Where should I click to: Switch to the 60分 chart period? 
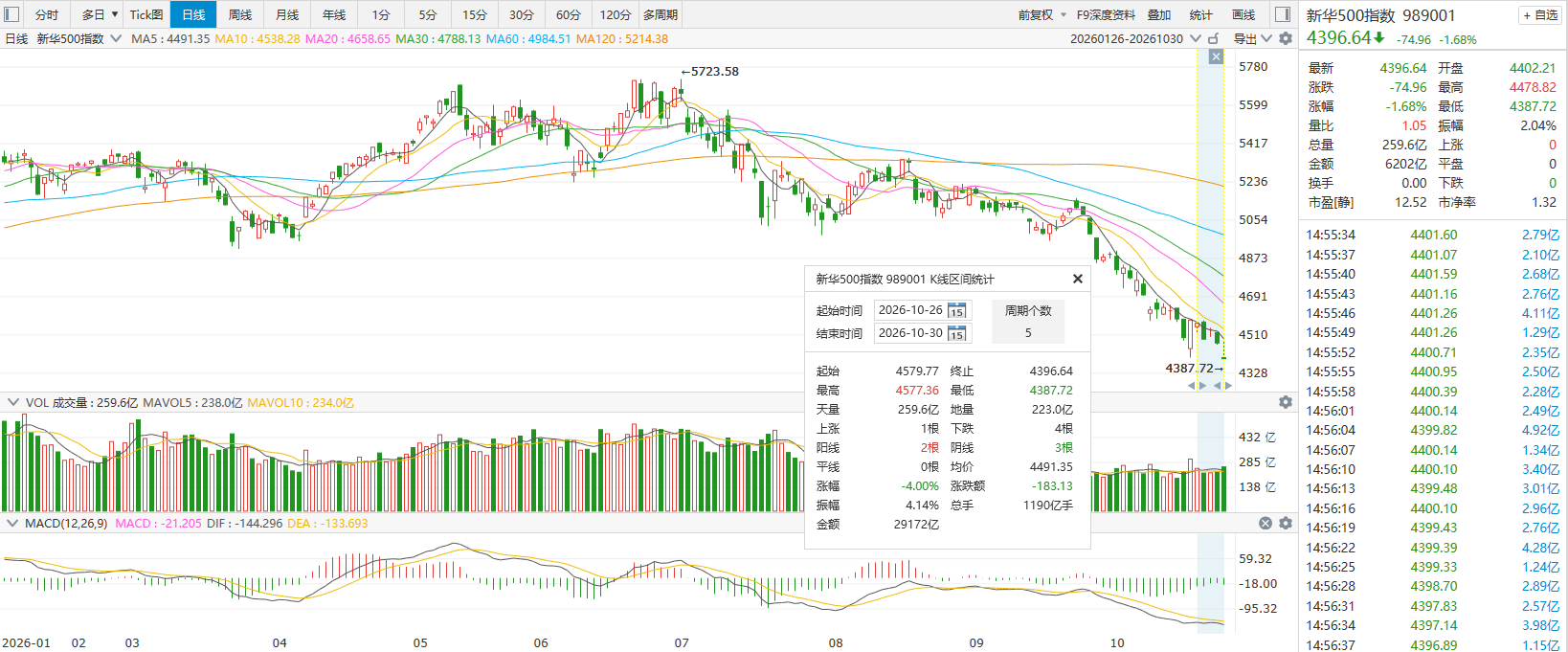569,14
